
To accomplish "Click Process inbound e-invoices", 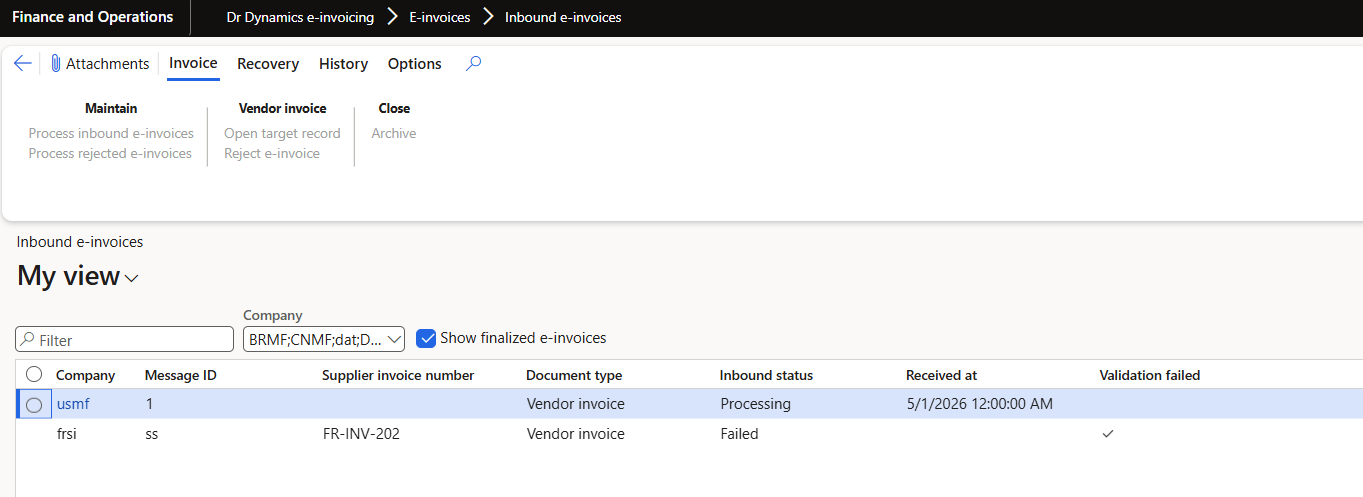I will [111, 133].
